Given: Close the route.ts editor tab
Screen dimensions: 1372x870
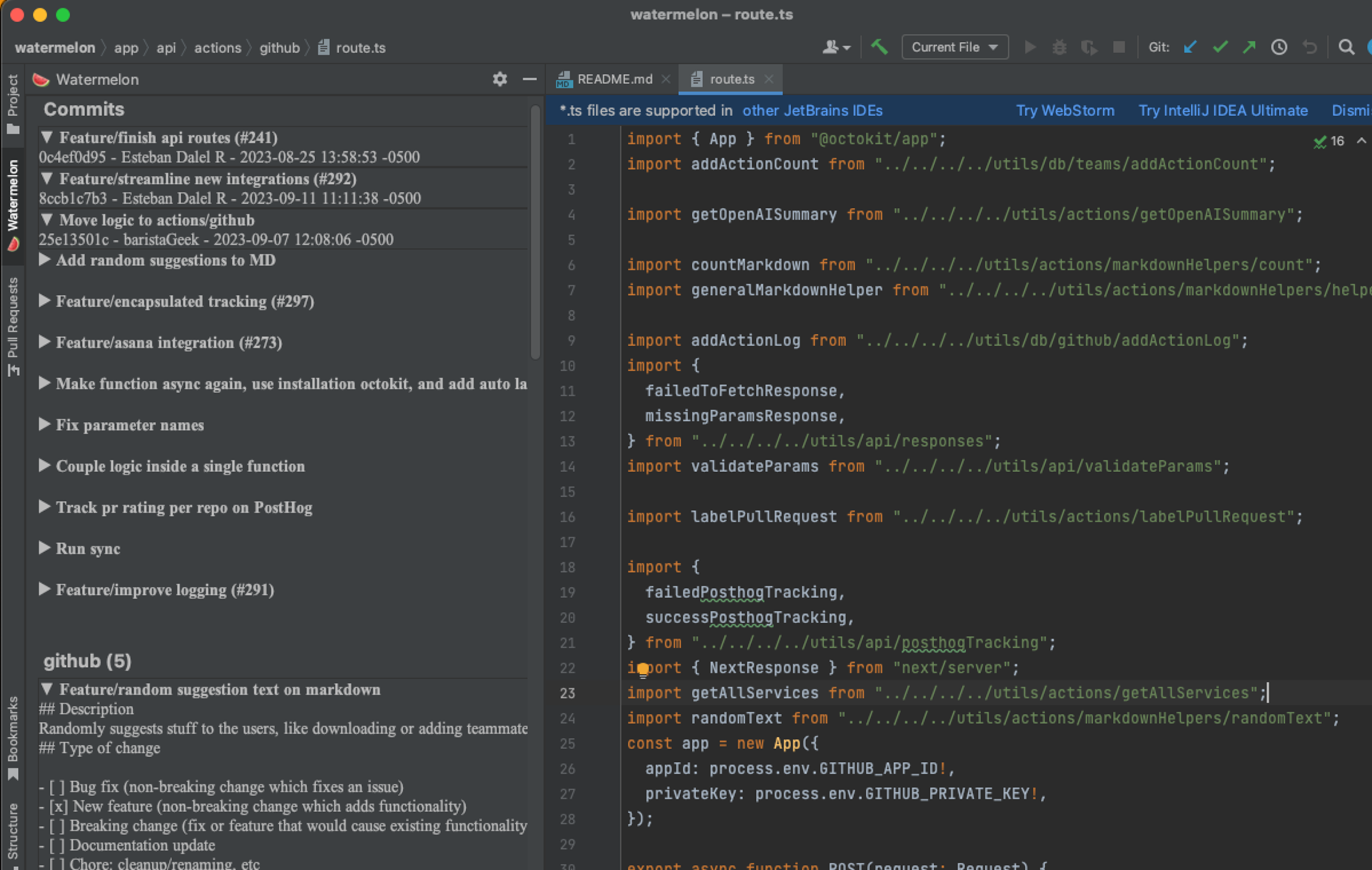Looking at the screenshot, I should point(769,79).
